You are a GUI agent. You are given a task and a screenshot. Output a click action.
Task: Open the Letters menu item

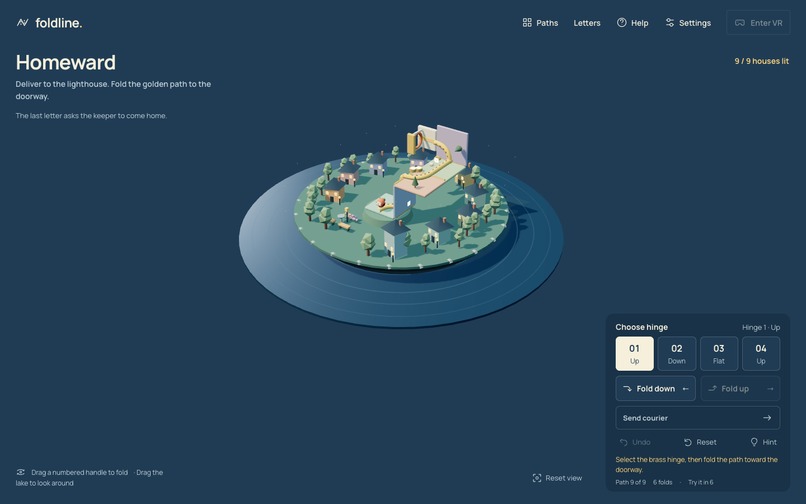587,23
